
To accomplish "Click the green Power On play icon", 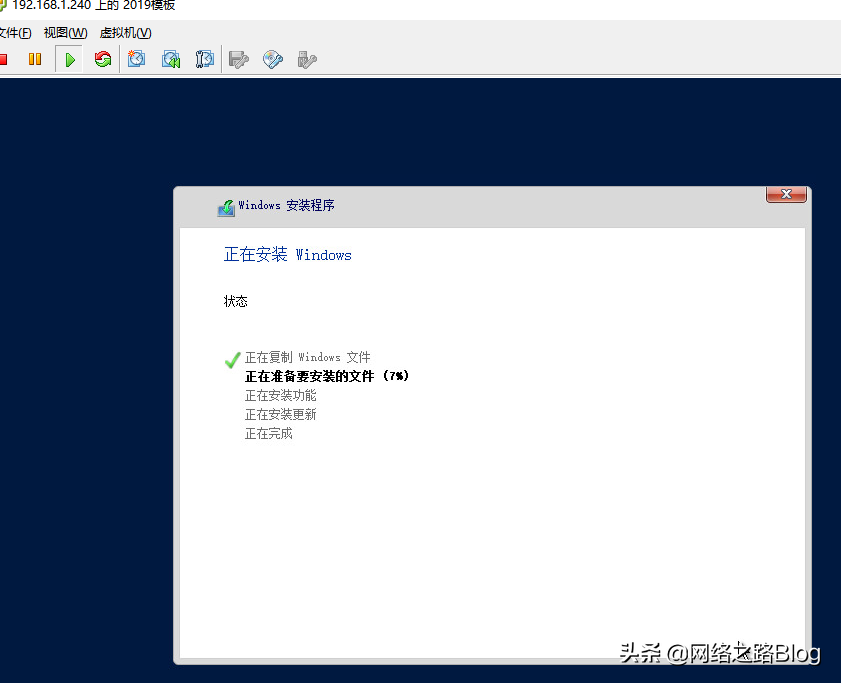I will pyautogui.click(x=70, y=59).
